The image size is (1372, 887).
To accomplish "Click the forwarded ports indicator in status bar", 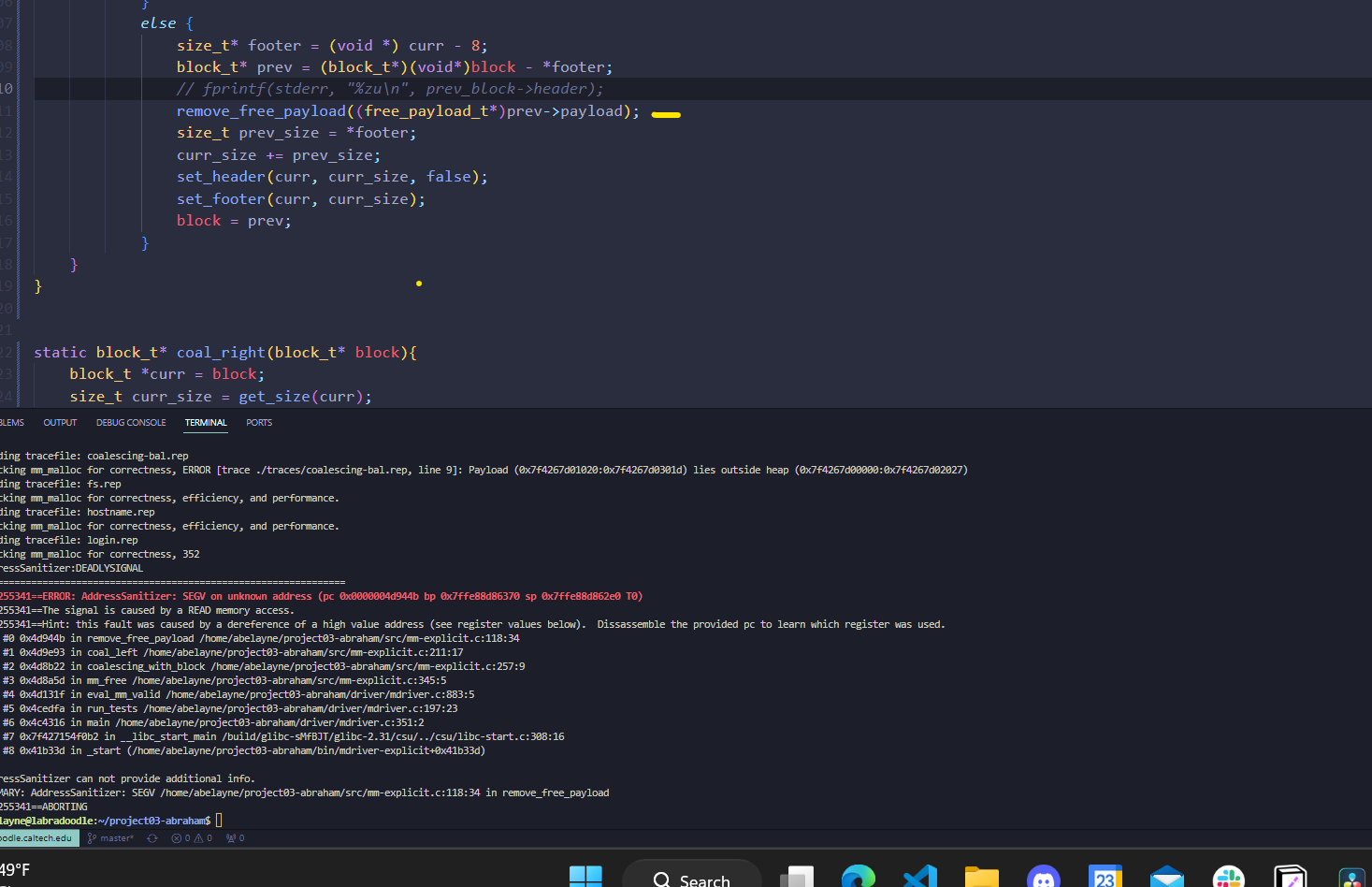I will point(235,838).
